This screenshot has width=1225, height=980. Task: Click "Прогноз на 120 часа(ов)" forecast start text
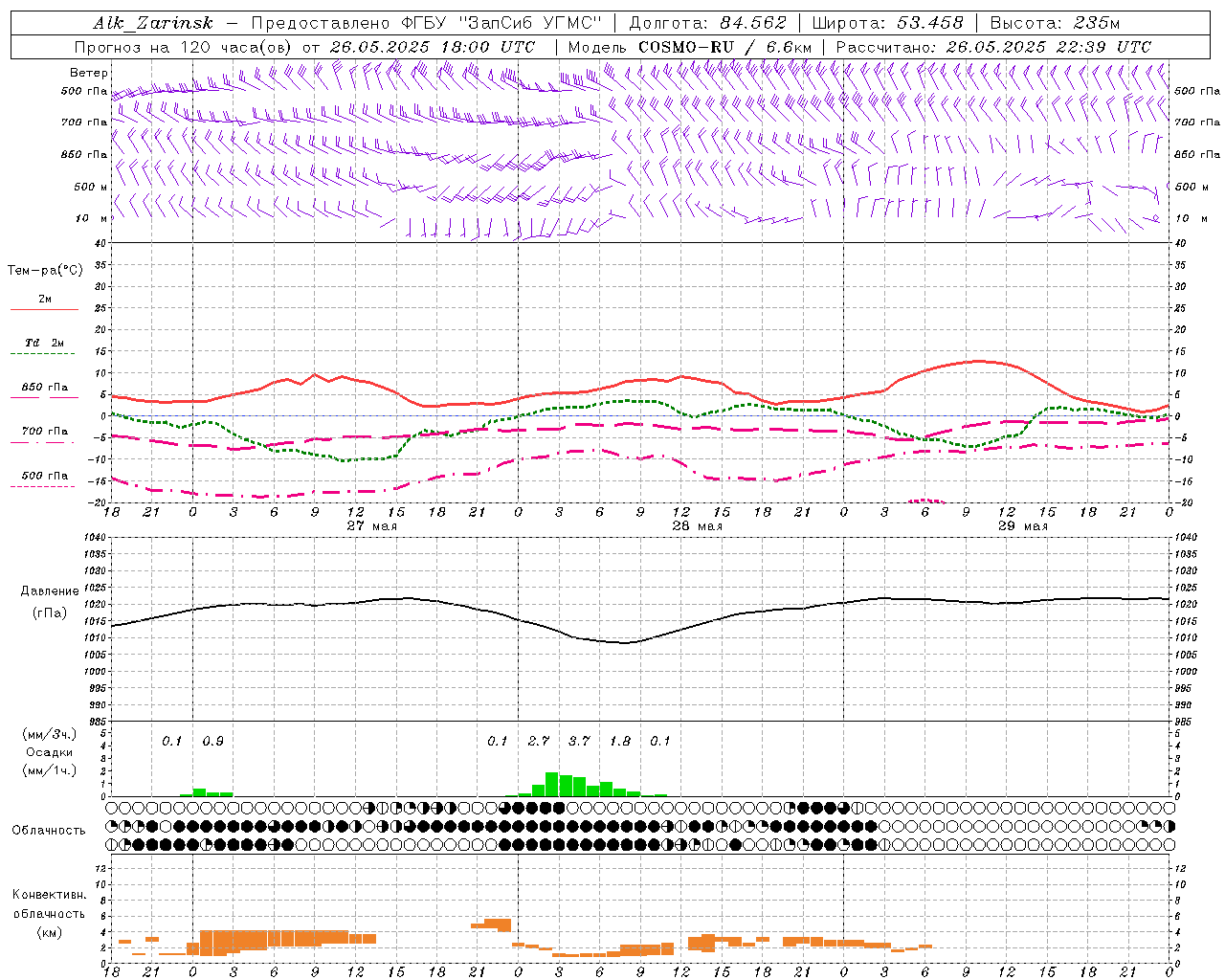(184, 47)
